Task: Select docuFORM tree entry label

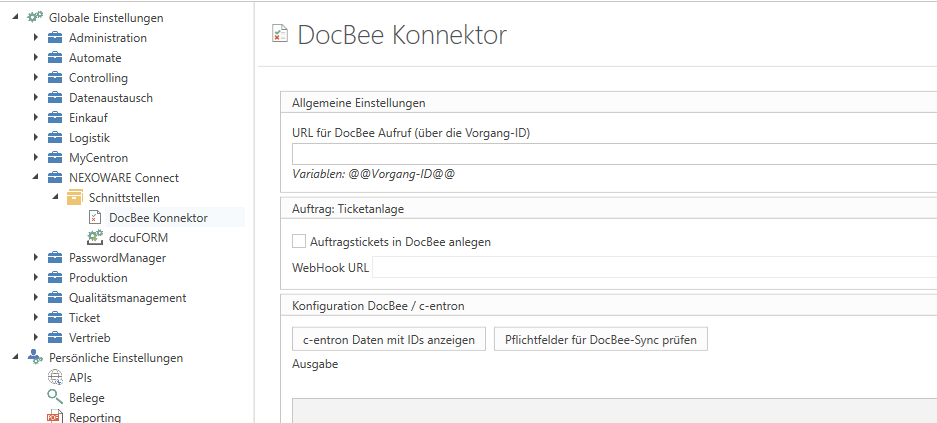Action: point(139,237)
